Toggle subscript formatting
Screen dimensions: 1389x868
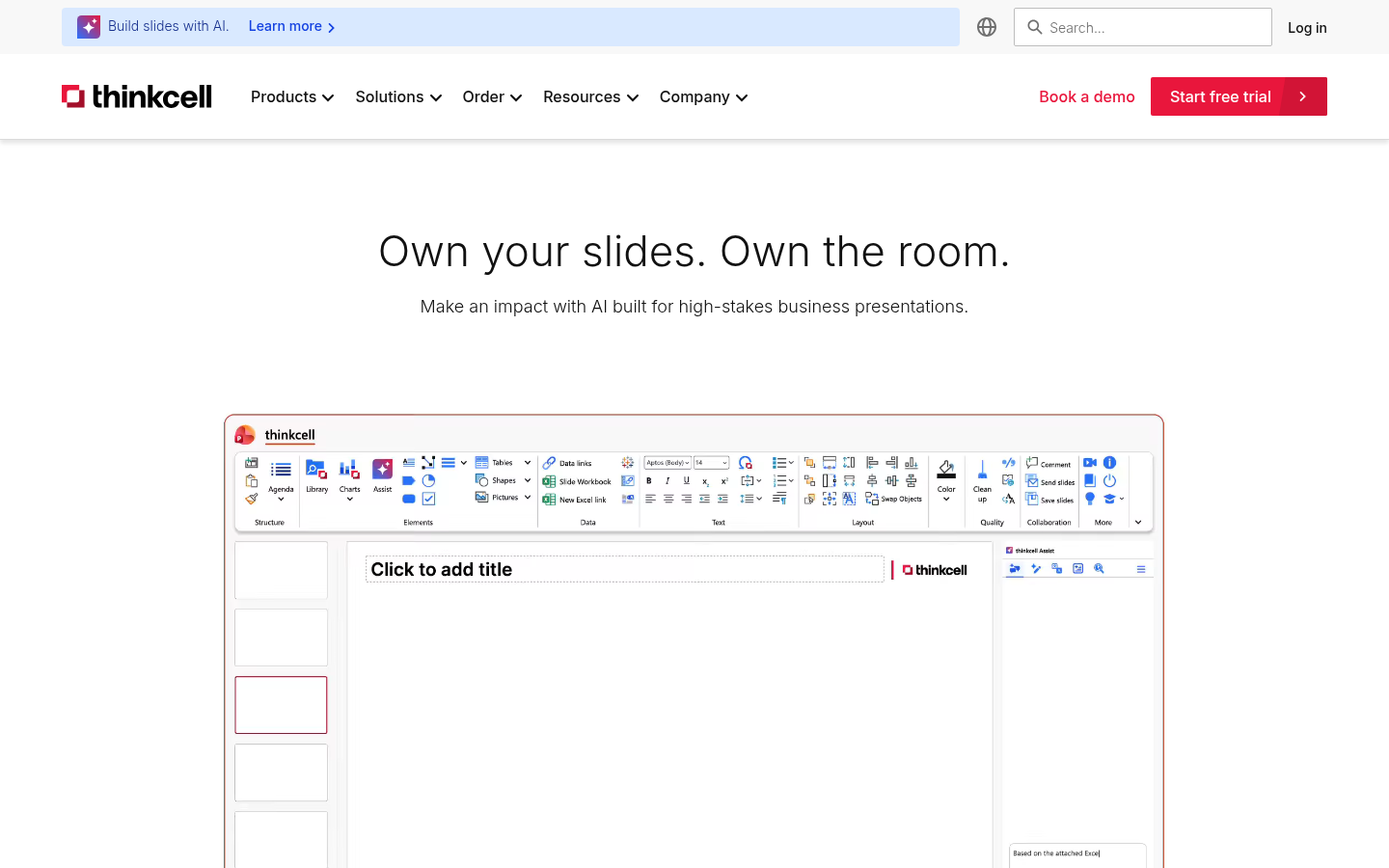(705, 481)
